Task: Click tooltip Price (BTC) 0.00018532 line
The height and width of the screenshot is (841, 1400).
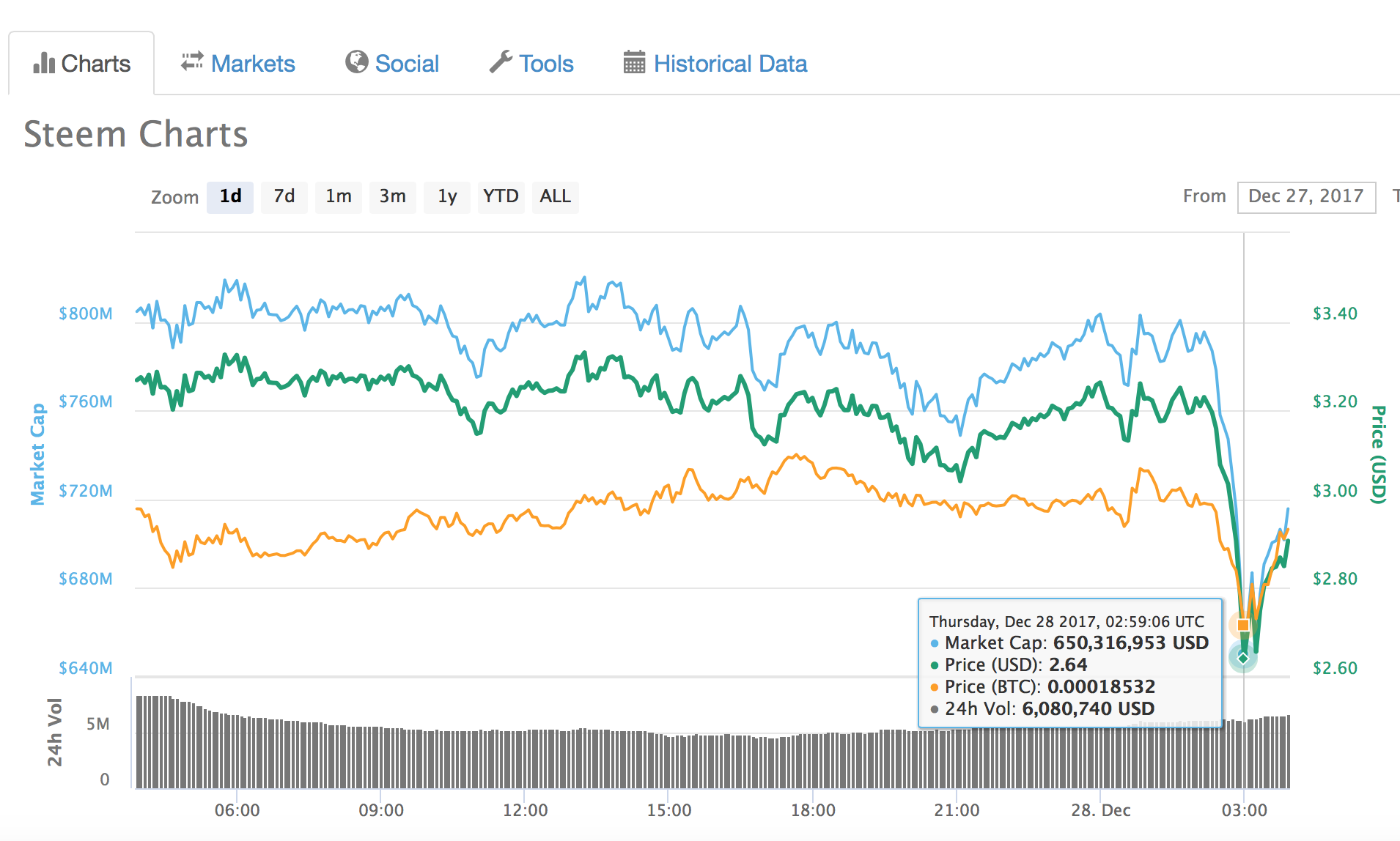Action: pos(1042,687)
